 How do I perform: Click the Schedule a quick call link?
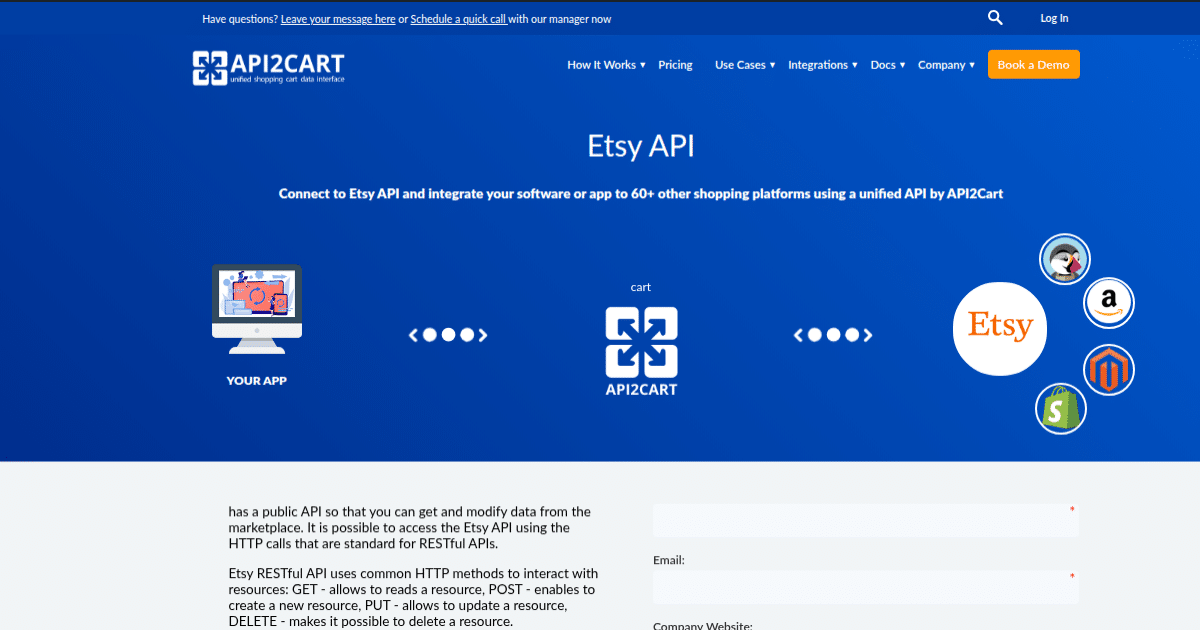click(x=459, y=18)
